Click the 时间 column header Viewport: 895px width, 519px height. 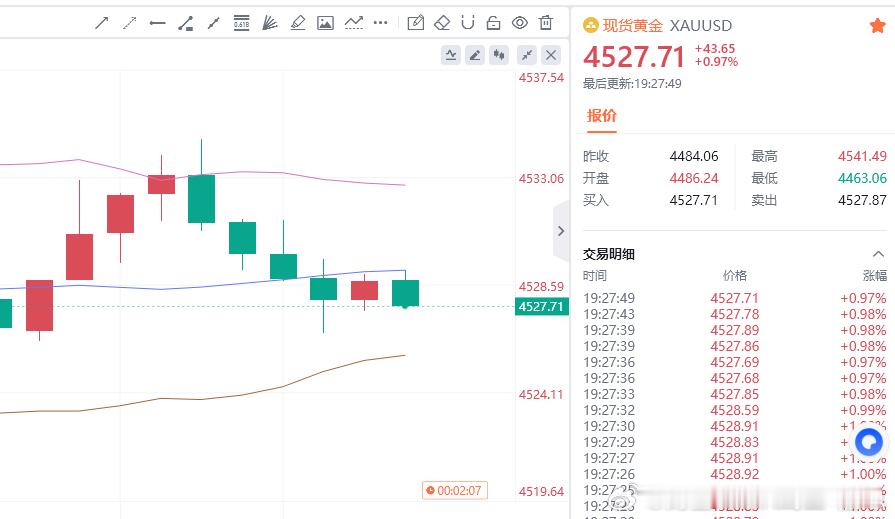pyautogui.click(x=595, y=276)
